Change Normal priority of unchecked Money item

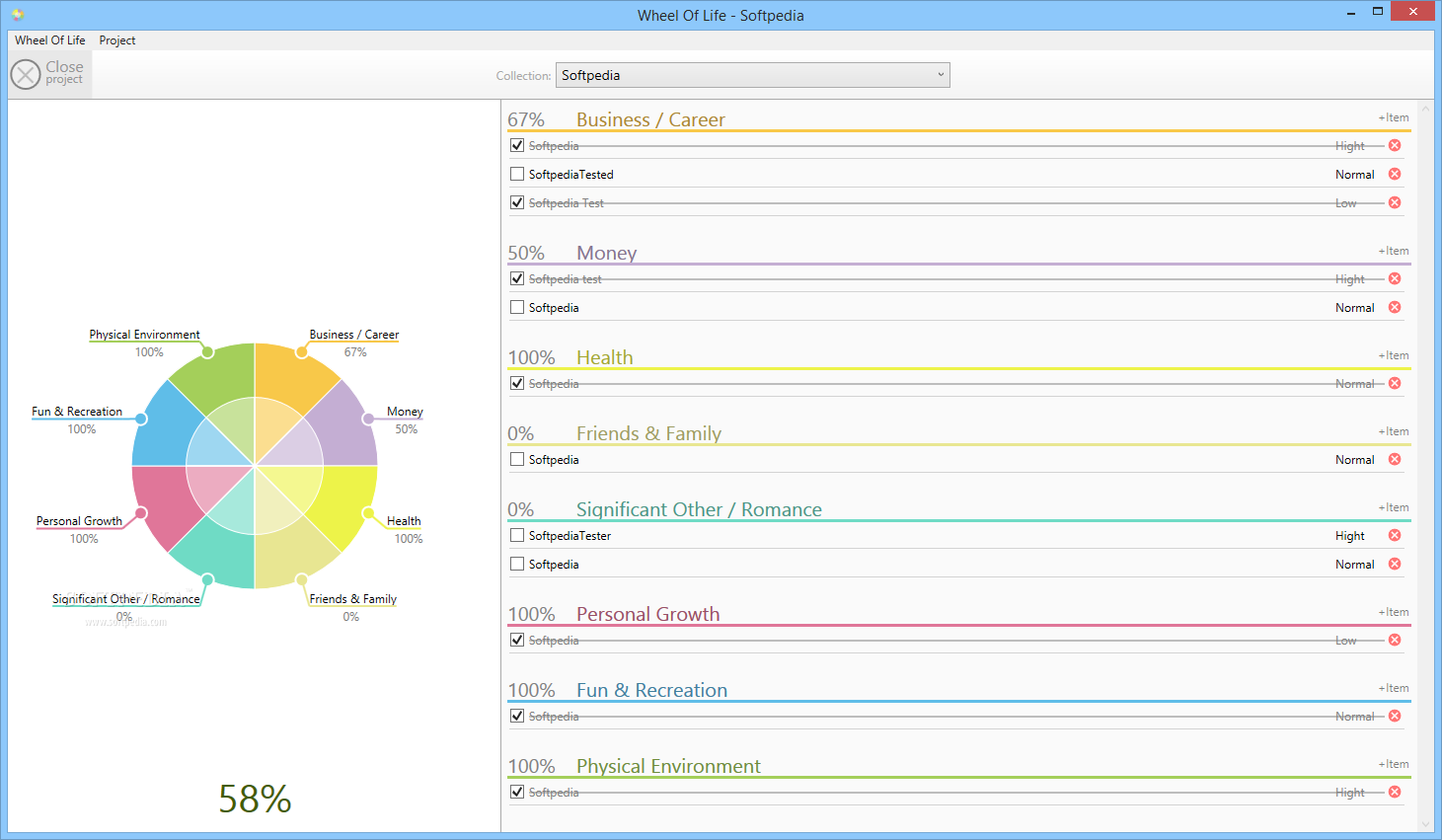pyautogui.click(x=1354, y=308)
